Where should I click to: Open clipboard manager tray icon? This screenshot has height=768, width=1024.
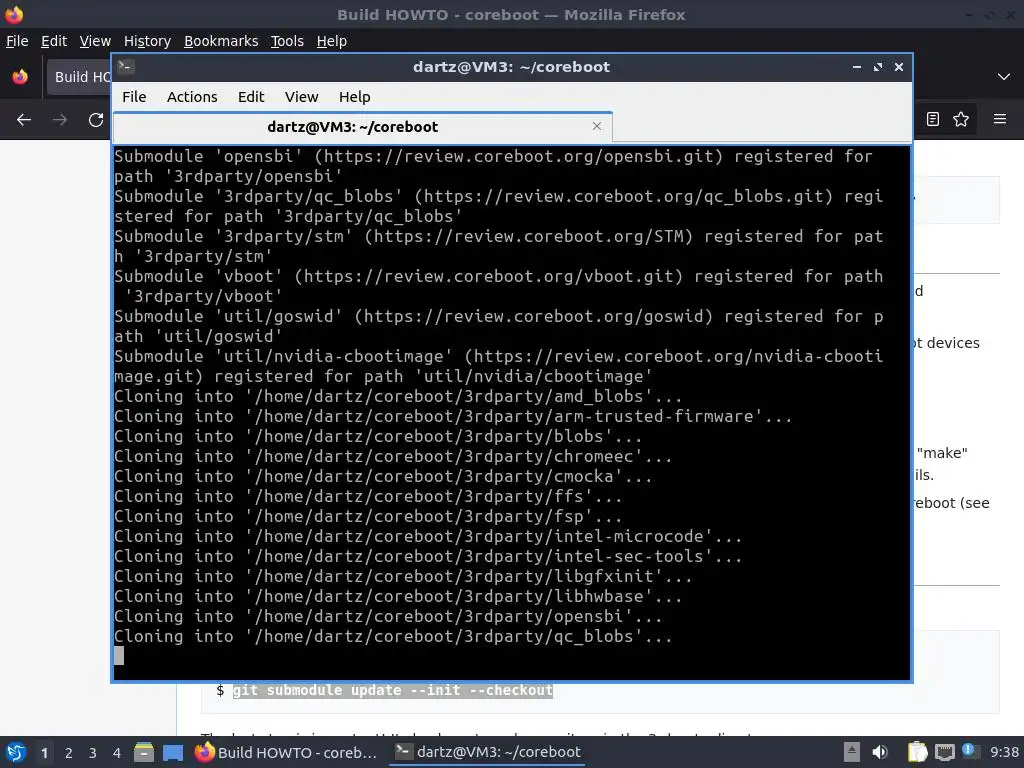click(x=917, y=752)
